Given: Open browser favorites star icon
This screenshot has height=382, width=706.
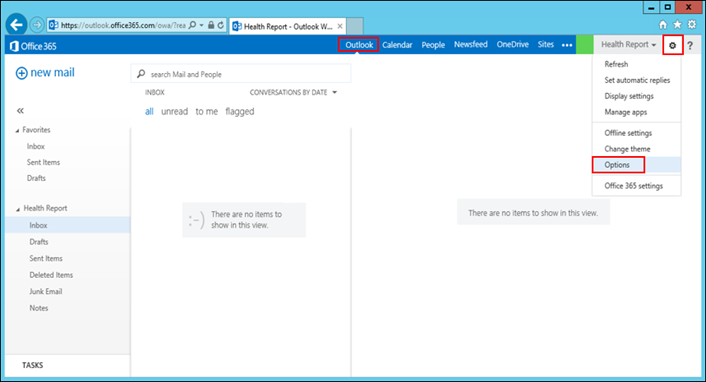Looking at the screenshot, I should pos(677,25).
